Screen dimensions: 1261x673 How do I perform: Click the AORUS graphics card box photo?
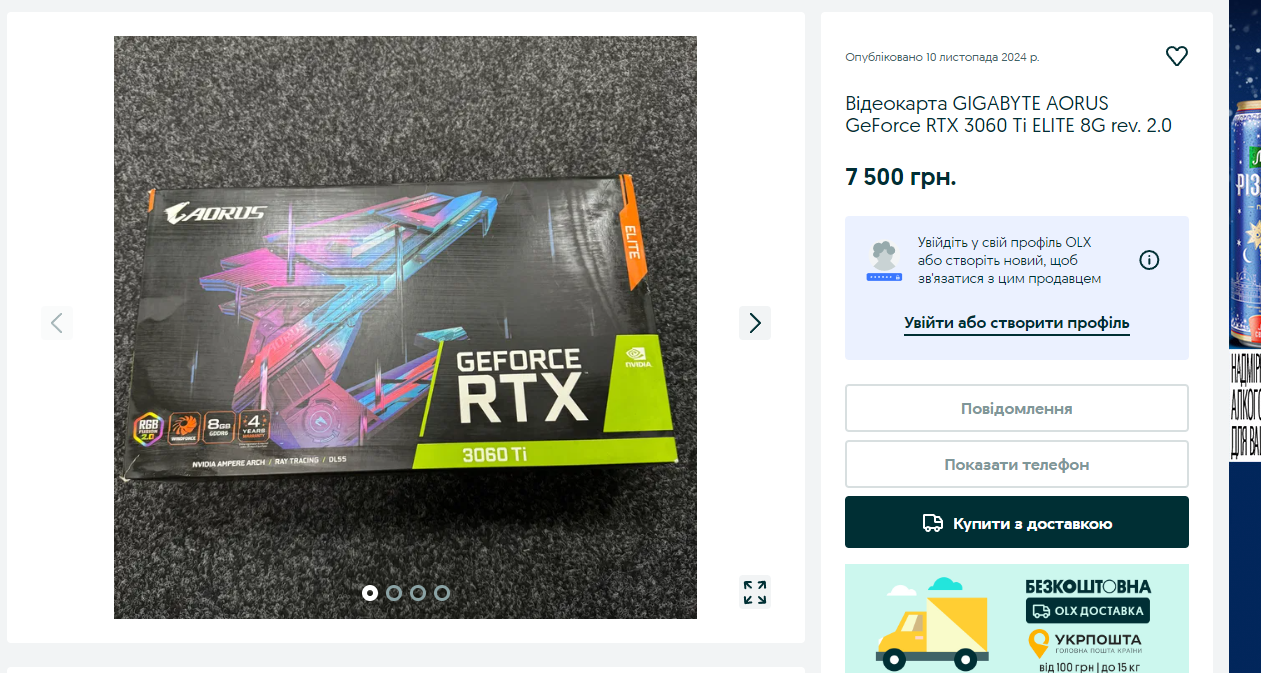[405, 327]
